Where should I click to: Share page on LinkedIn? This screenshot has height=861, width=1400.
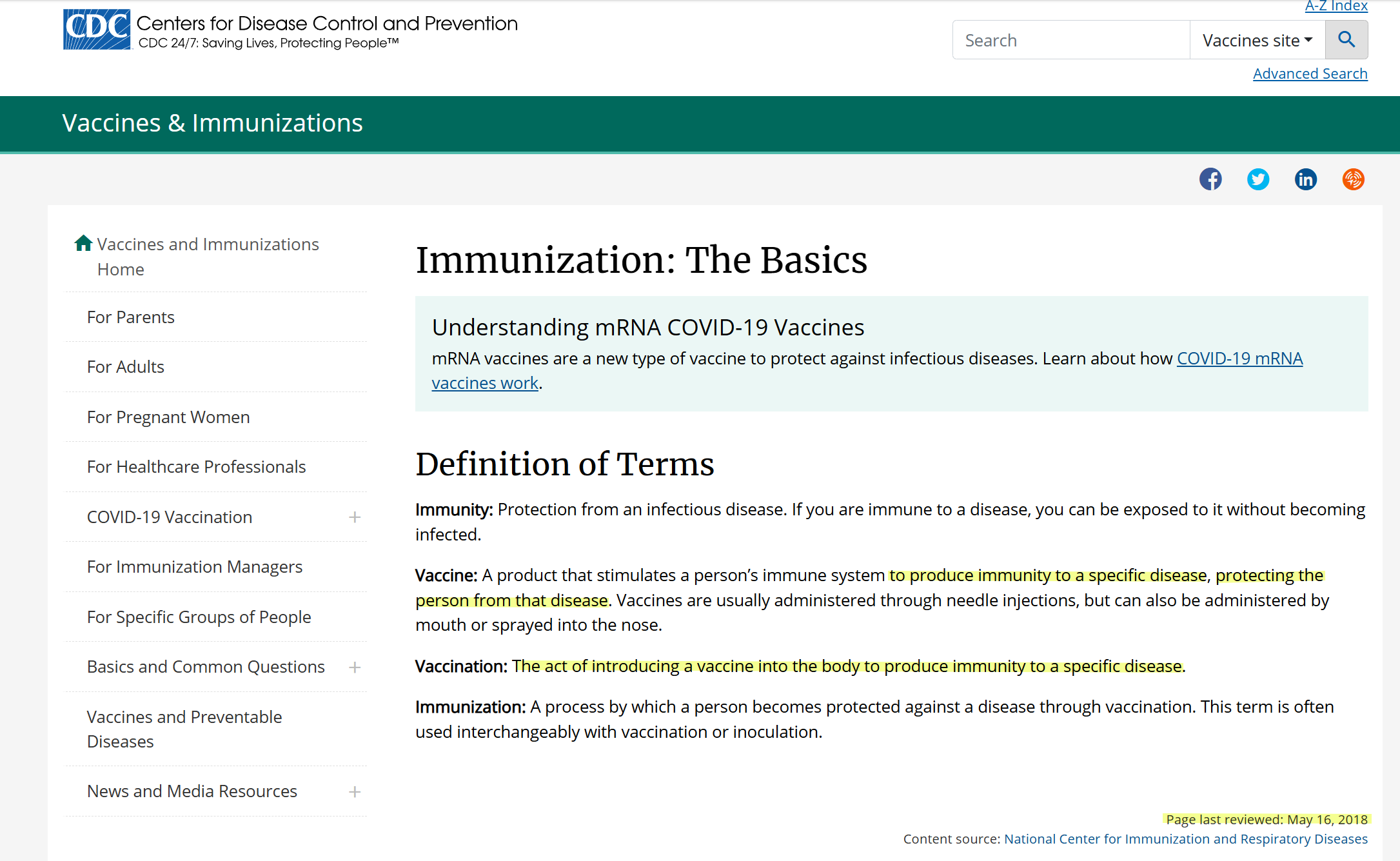point(1305,179)
